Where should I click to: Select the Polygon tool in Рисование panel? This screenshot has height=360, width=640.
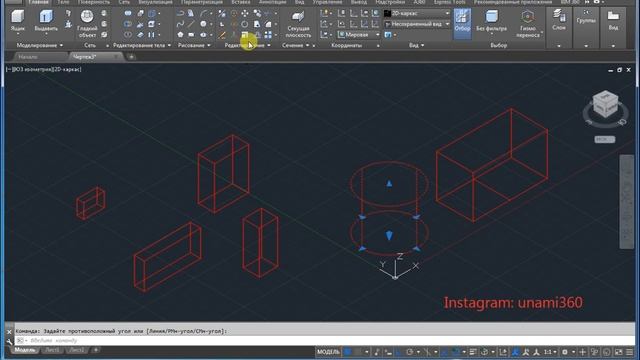180,35
